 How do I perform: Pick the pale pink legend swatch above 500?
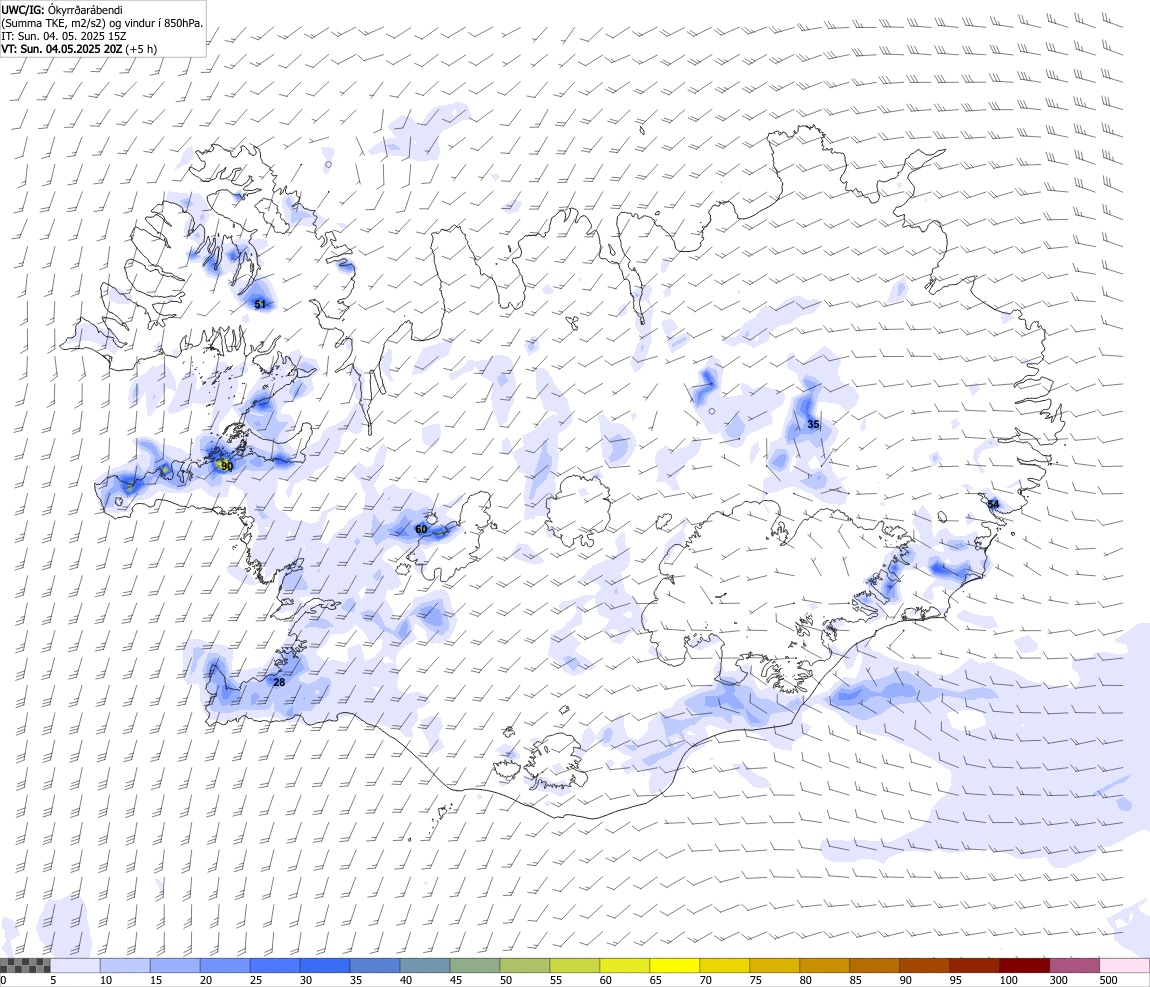pos(1124,965)
